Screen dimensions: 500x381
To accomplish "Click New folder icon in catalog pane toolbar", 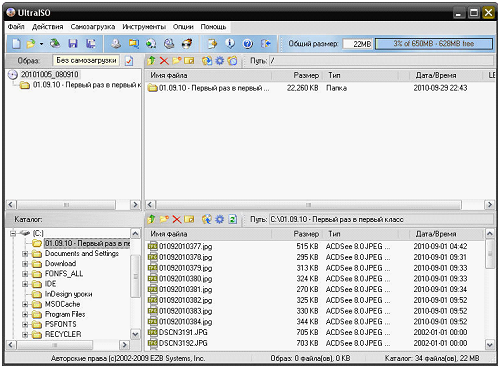I will pos(164,219).
